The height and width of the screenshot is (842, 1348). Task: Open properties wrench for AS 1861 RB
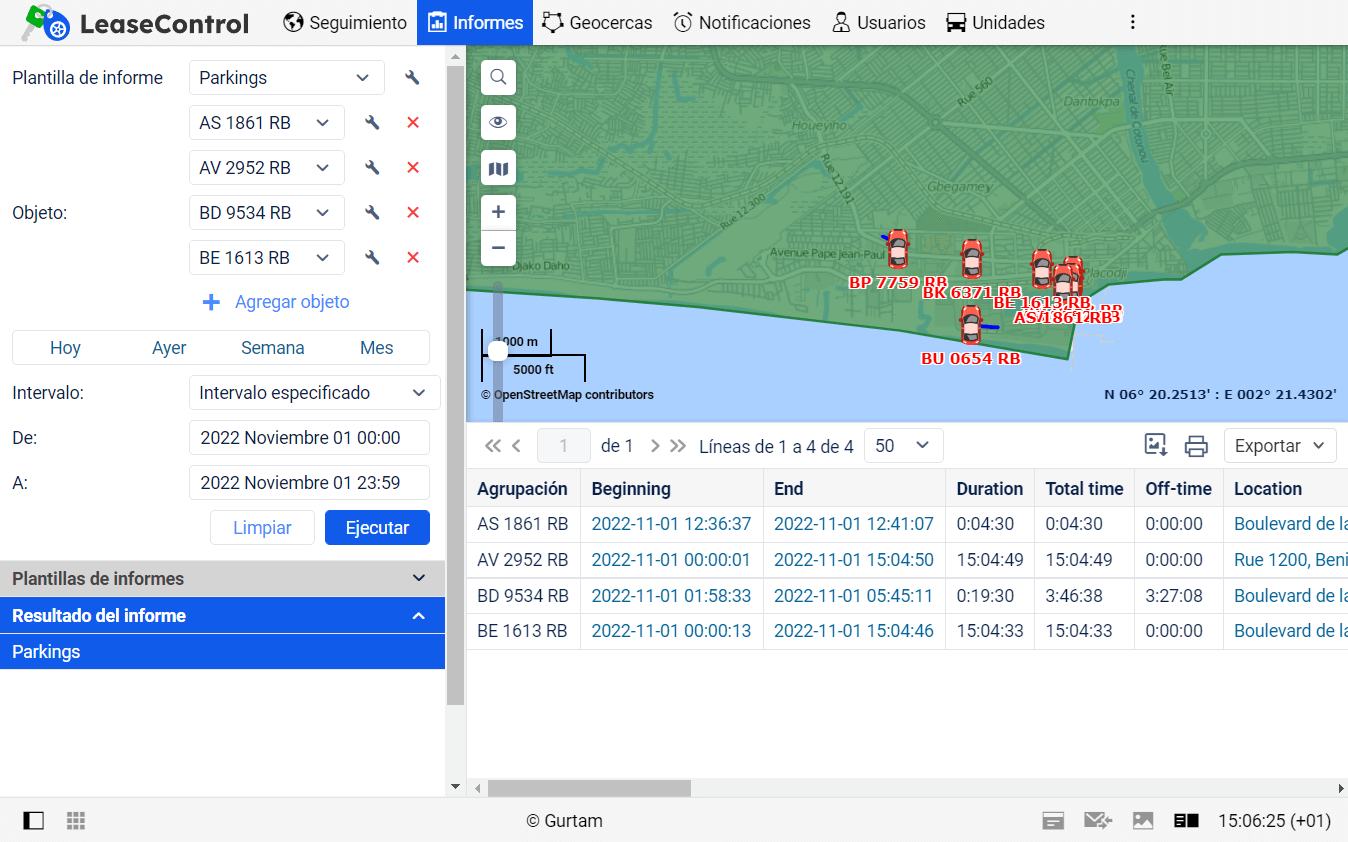click(372, 123)
